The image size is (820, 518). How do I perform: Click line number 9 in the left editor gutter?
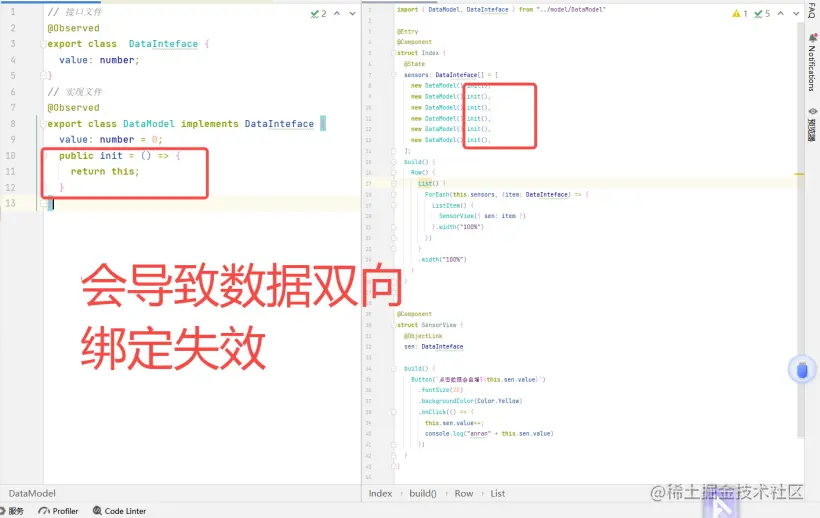click(x=13, y=140)
